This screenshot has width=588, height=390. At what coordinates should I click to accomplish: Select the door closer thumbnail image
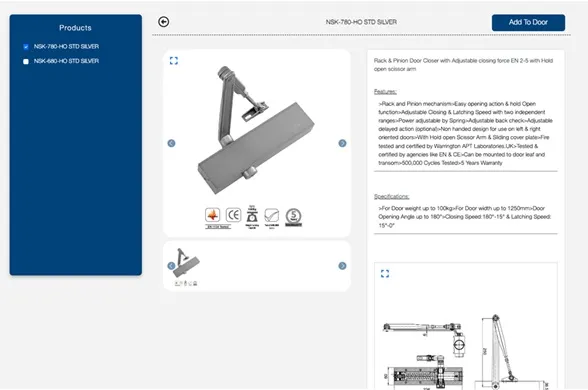point(186,266)
